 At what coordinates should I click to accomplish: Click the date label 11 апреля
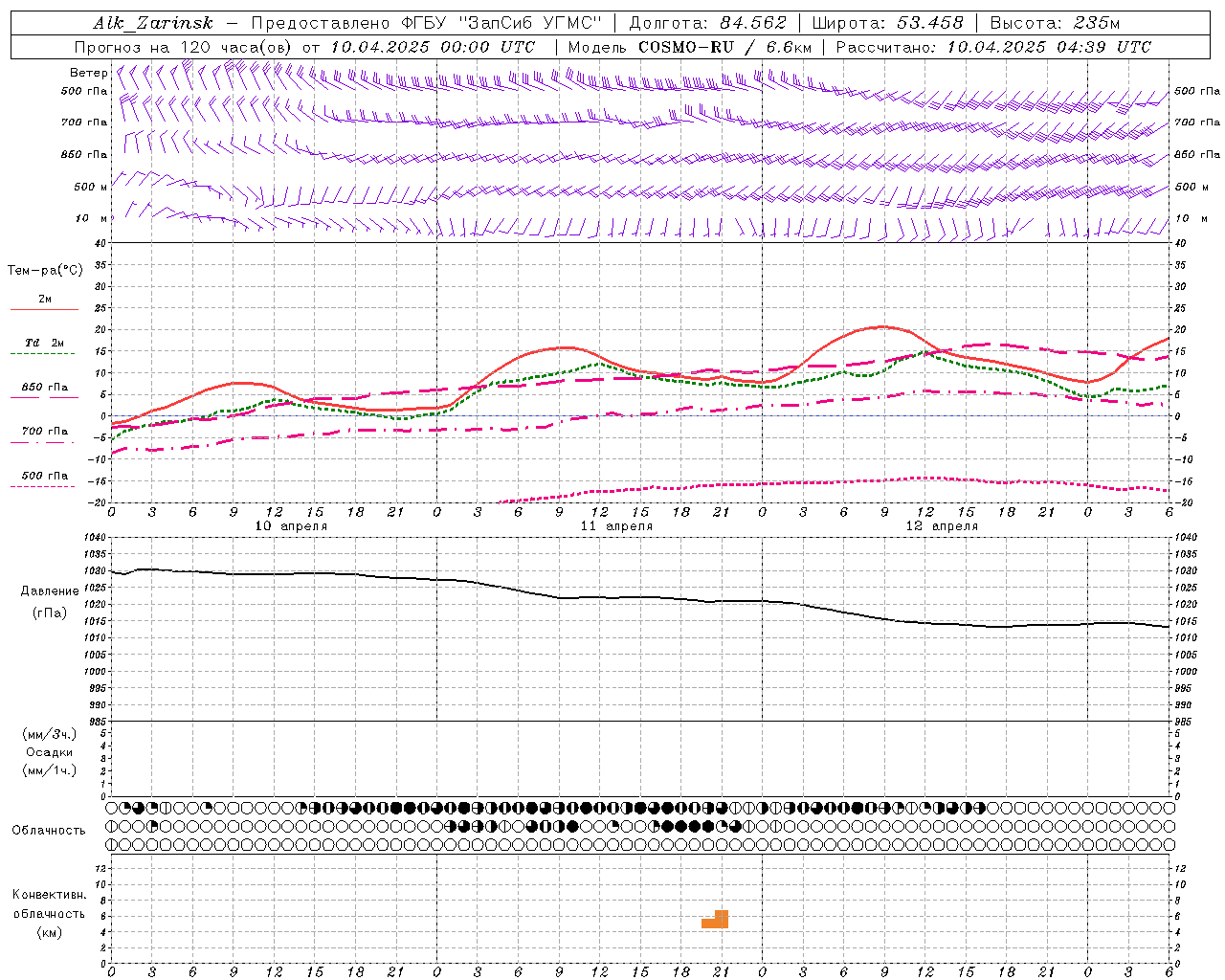click(616, 526)
